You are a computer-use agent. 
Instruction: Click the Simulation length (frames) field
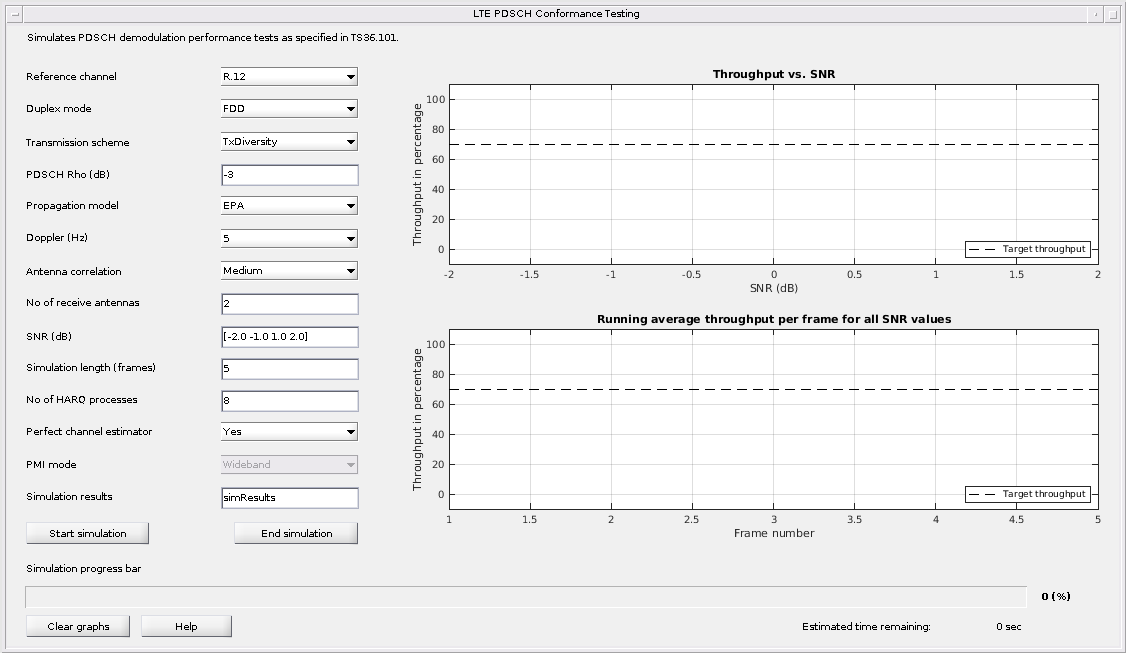tap(289, 369)
